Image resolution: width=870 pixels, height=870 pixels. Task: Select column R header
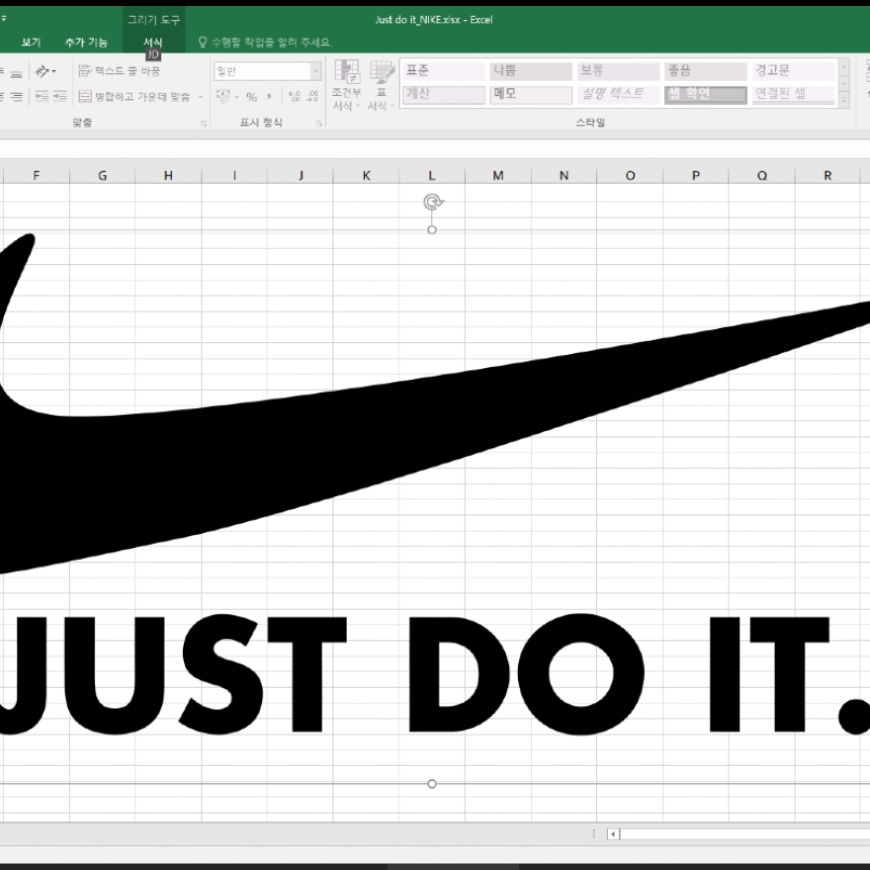pyautogui.click(x=827, y=175)
